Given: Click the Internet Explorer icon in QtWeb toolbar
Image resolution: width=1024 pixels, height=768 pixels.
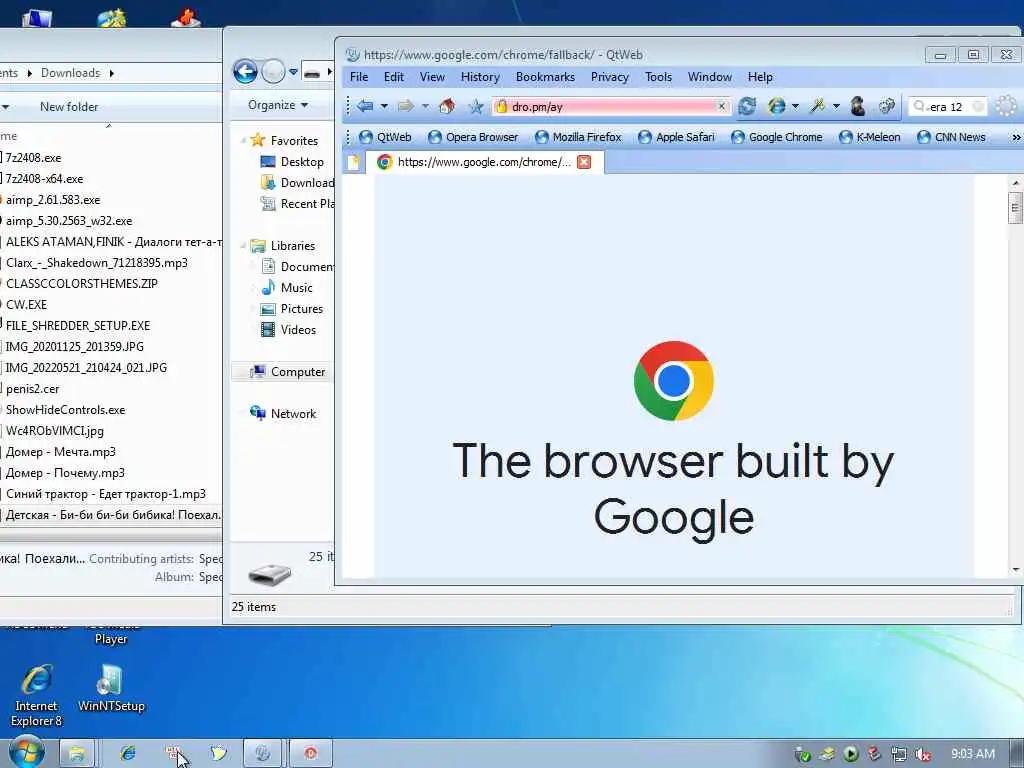Looking at the screenshot, I should [x=776, y=106].
